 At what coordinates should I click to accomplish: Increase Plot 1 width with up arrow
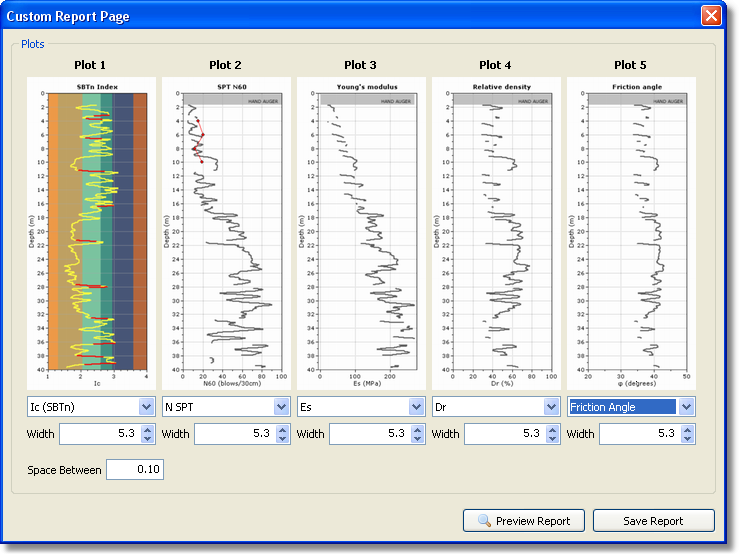pos(147,429)
